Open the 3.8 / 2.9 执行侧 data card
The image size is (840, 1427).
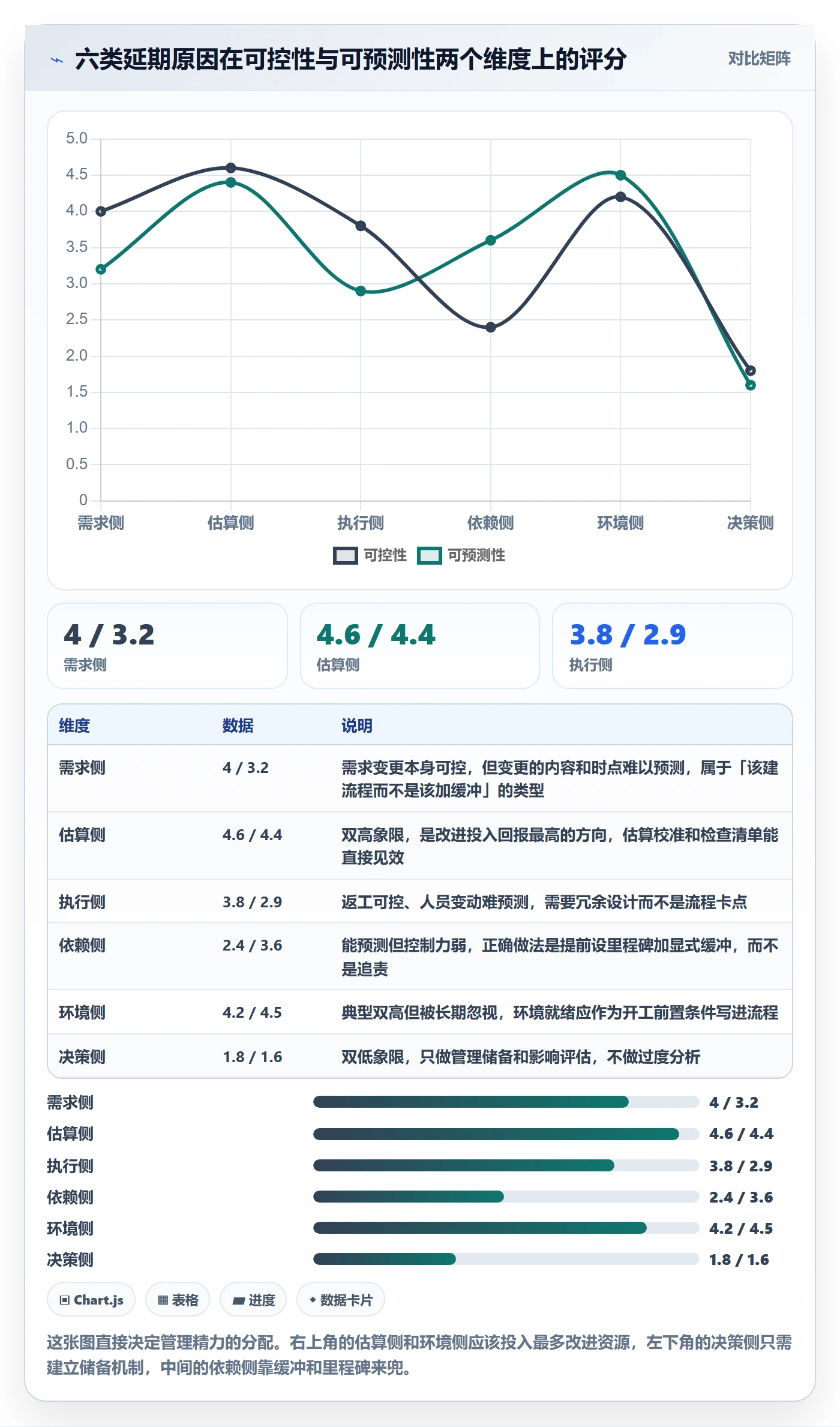(673, 646)
